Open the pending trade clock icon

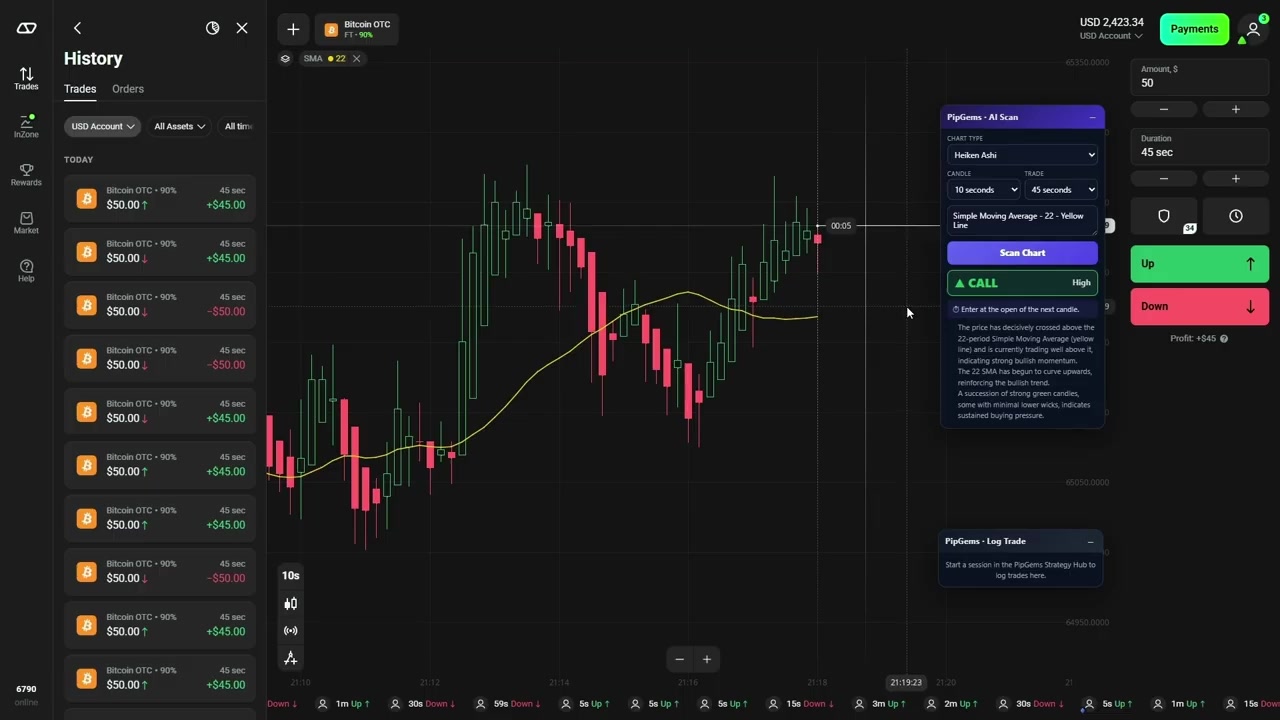click(1236, 216)
